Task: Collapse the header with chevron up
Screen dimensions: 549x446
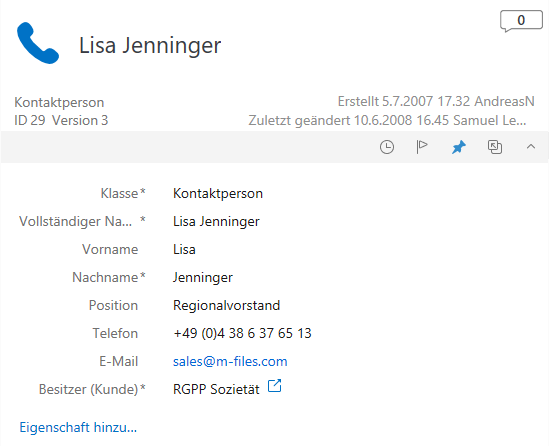Action: coord(531,147)
